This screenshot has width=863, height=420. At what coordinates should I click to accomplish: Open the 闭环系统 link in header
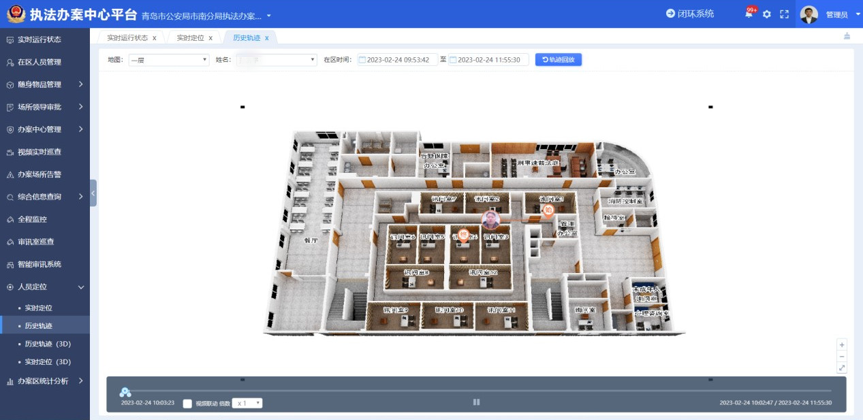[690, 14]
